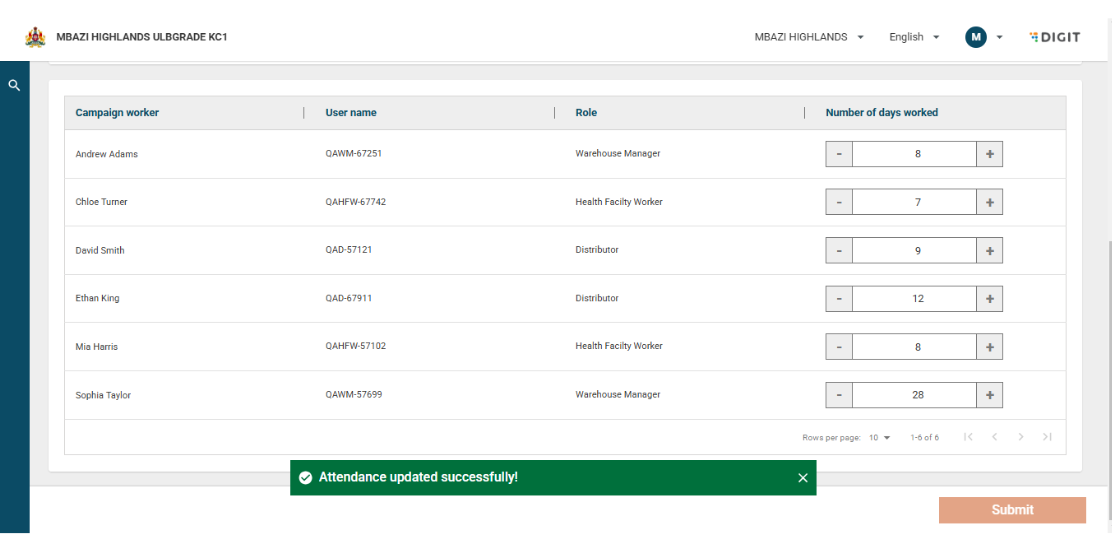
Task: Submit the attendance register
Action: (x=1012, y=510)
